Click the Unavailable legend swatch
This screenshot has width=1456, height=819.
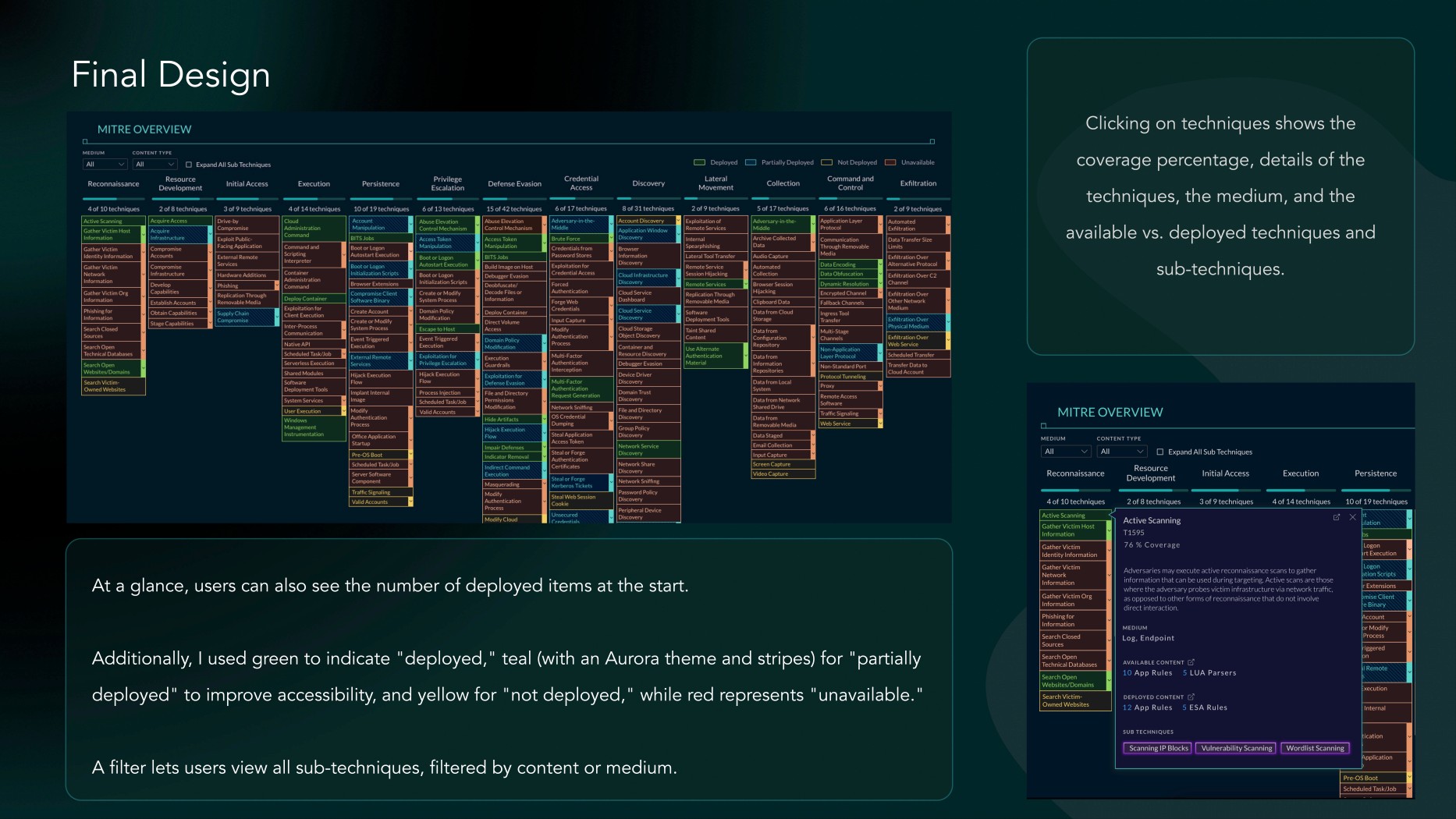(x=890, y=162)
